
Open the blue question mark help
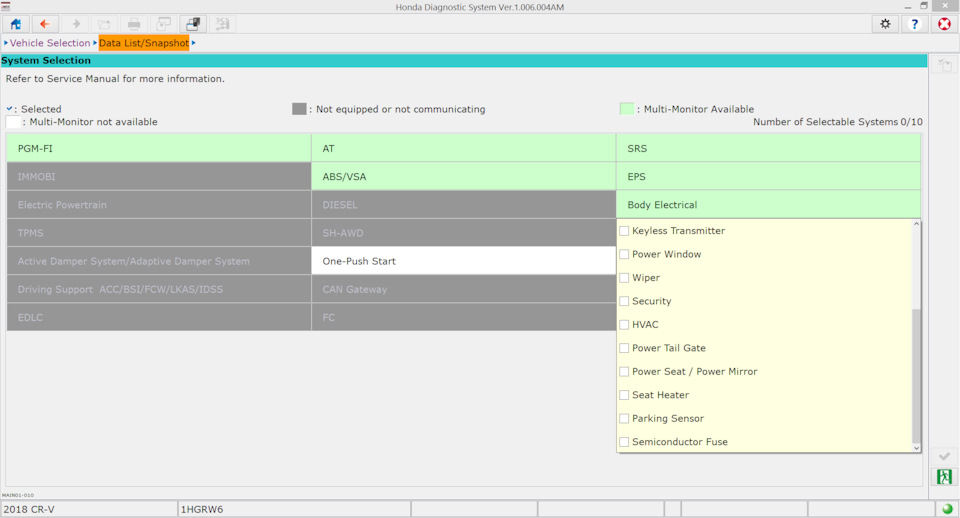click(x=915, y=24)
